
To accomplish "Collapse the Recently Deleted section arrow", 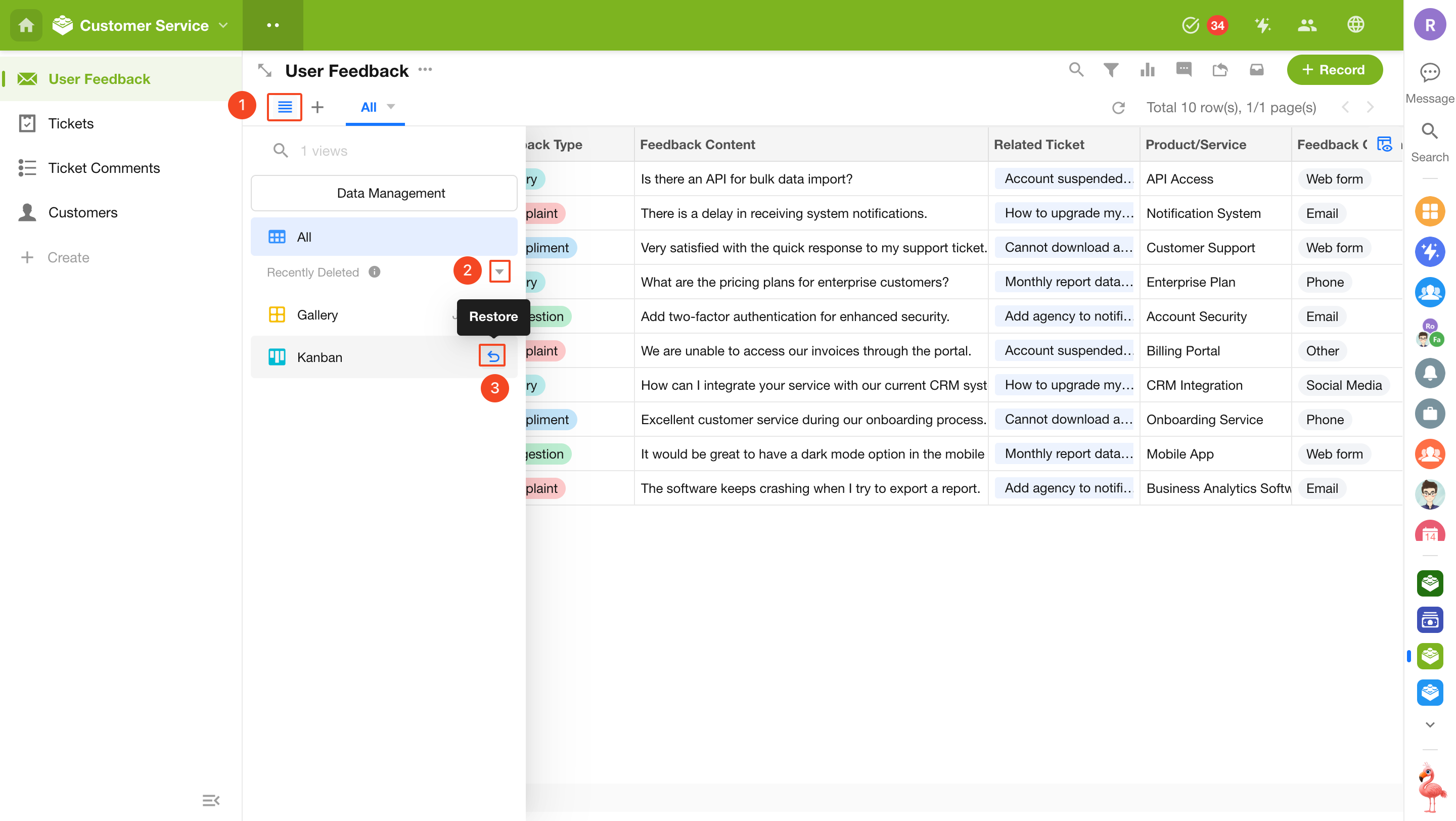I will tap(499, 272).
